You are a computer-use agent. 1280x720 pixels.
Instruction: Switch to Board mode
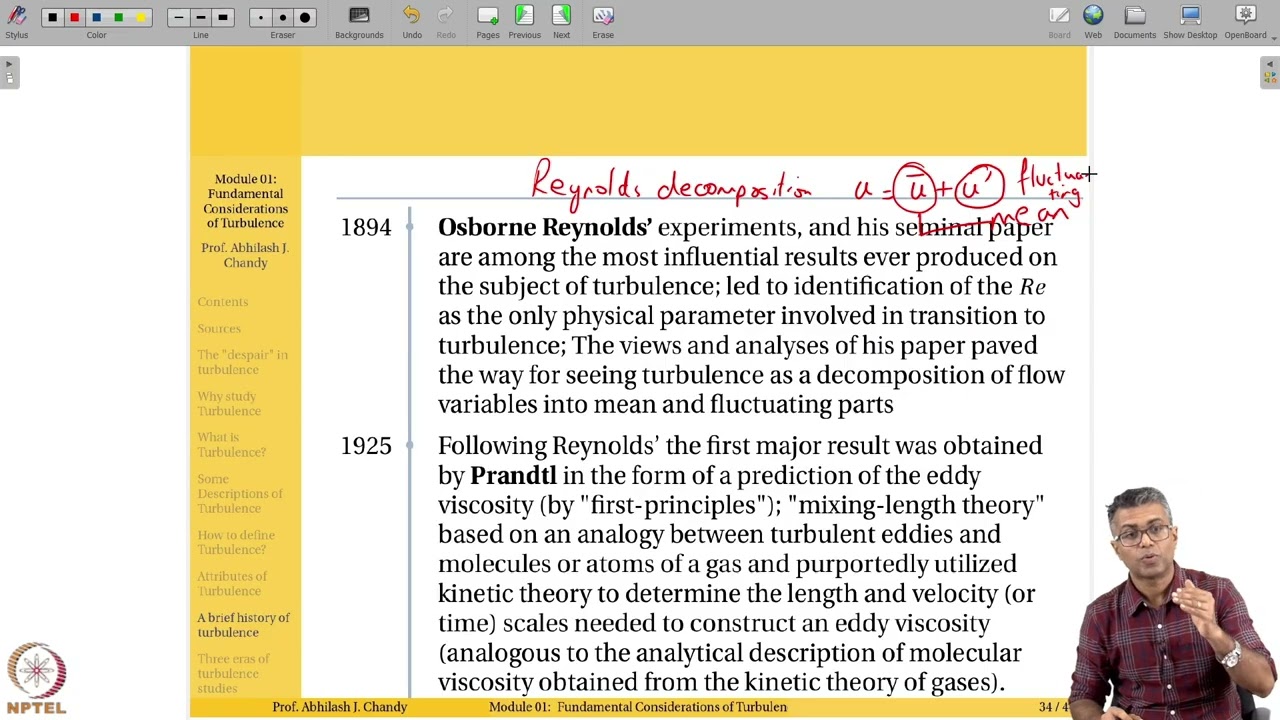(x=1059, y=21)
